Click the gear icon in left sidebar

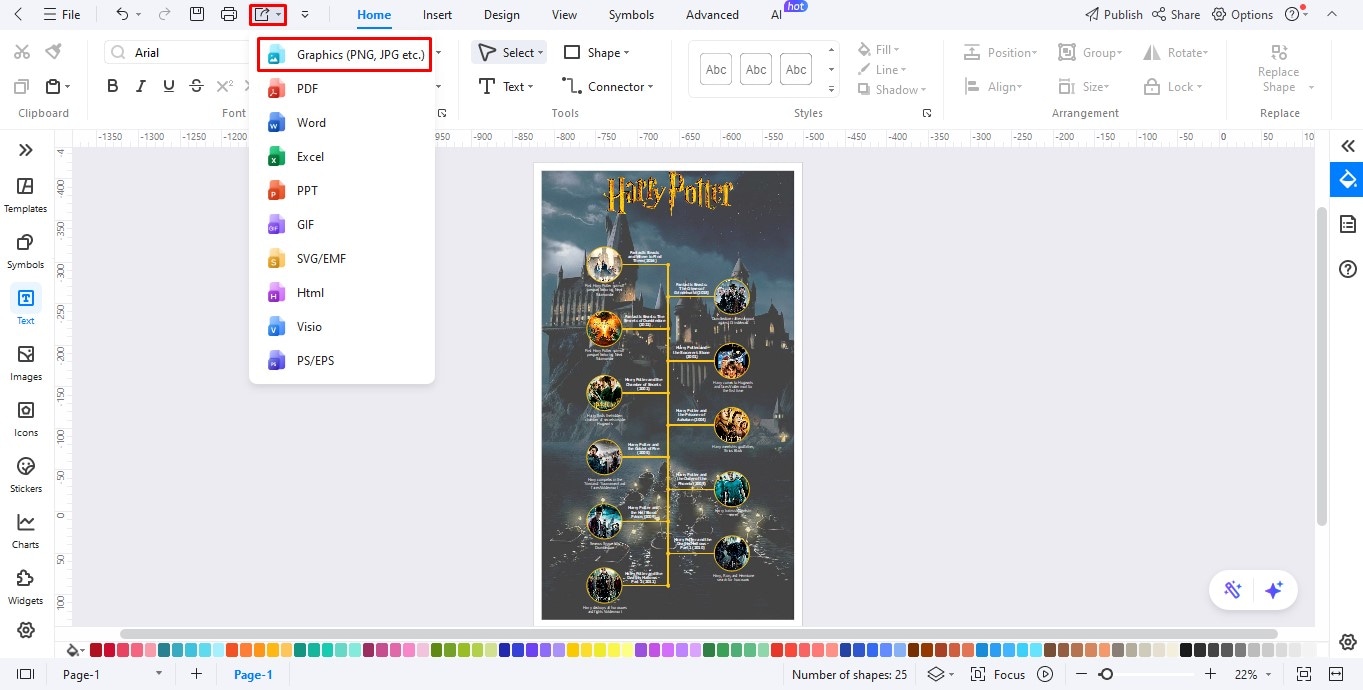tap(26, 630)
